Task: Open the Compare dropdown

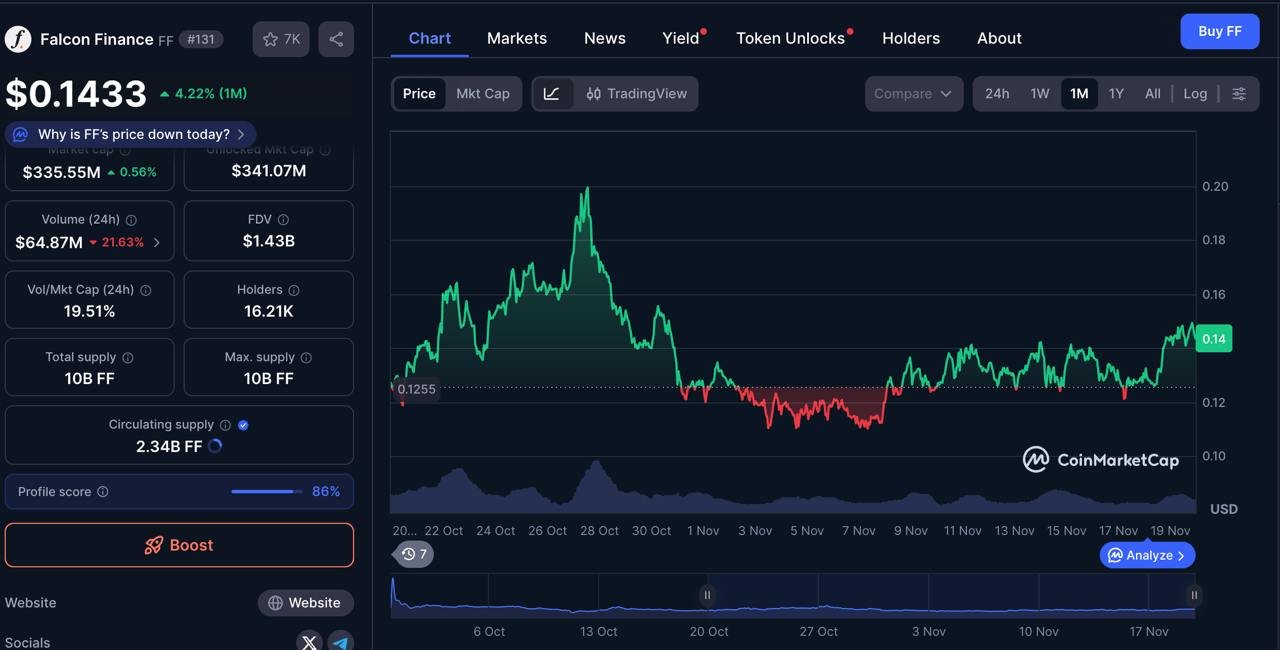Action: (x=913, y=94)
